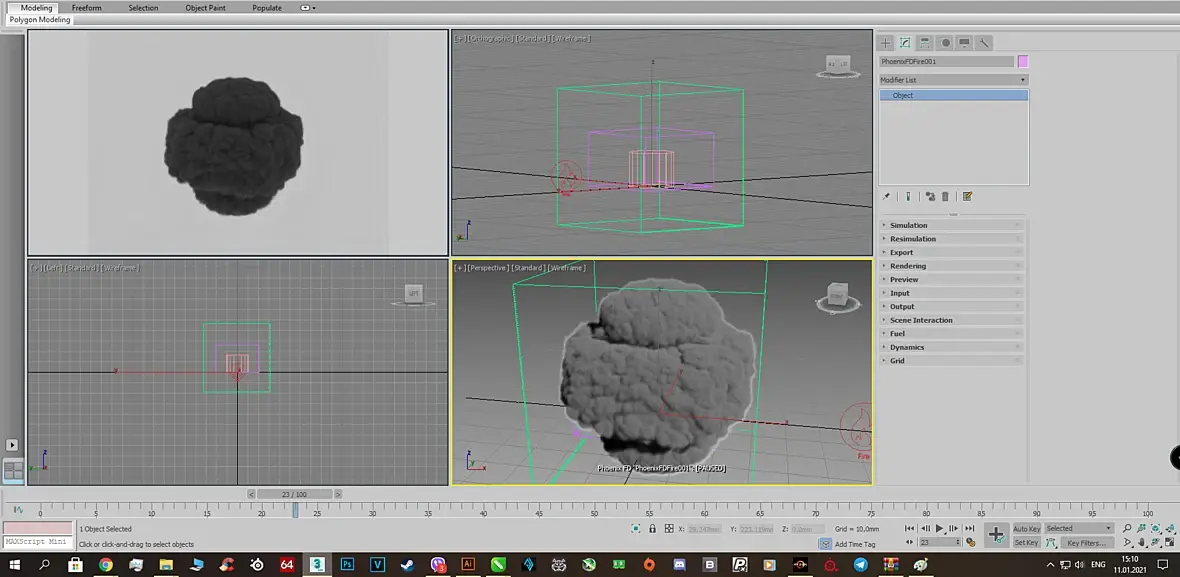
Task: Expand the Simulation rollout
Action: coord(908,225)
